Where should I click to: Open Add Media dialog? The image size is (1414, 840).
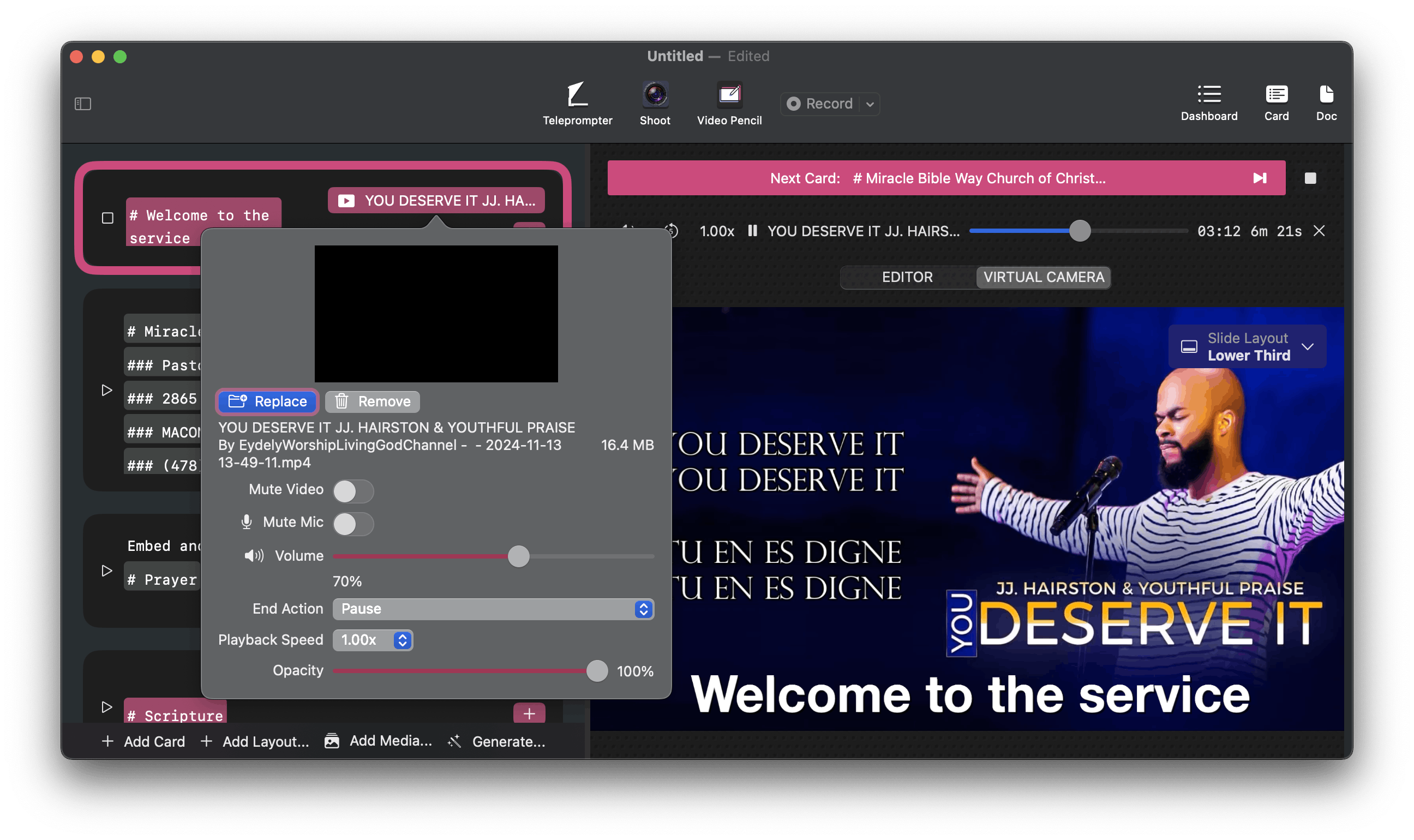(378, 740)
